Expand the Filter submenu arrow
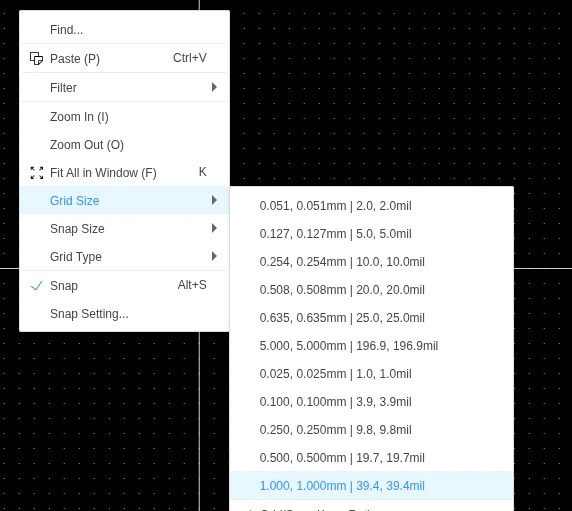The width and height of the screenshot is (572, 511). [x=214, y=87]
